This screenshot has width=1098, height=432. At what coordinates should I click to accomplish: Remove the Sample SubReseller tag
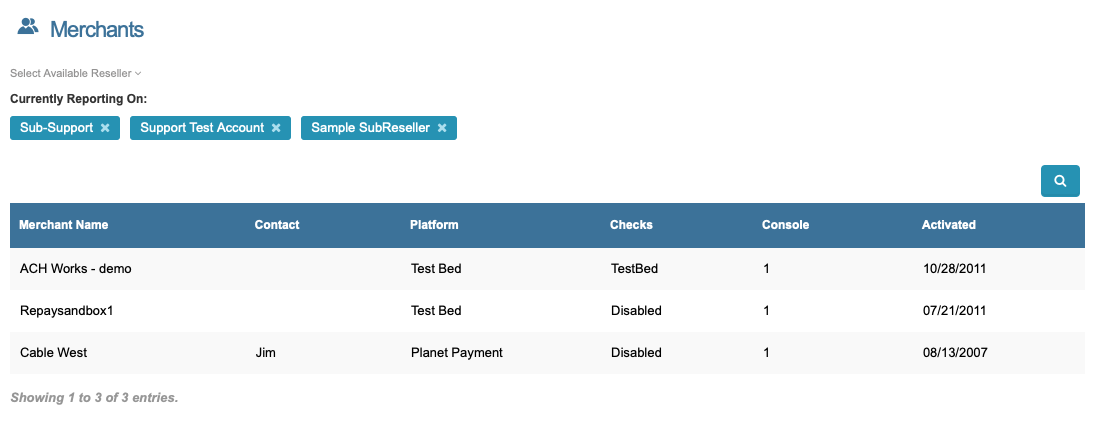pos(441,128)
